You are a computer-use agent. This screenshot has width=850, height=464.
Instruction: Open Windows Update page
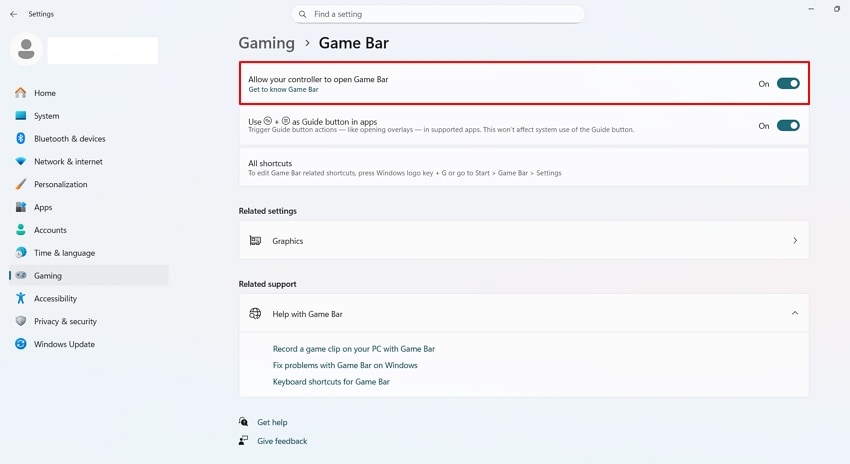[89, 344]
